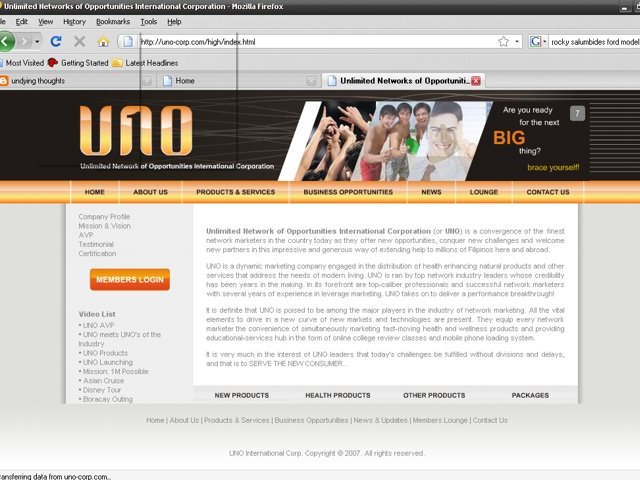Open the Boracay Outing video link
Screen dimensions: 640x480
coord(107,399)
